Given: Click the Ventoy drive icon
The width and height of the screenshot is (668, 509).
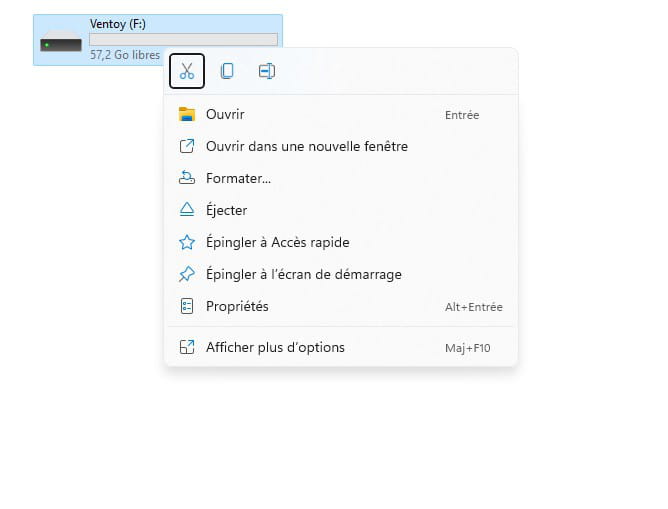Looking at the screenshot, I should (61, 44).
